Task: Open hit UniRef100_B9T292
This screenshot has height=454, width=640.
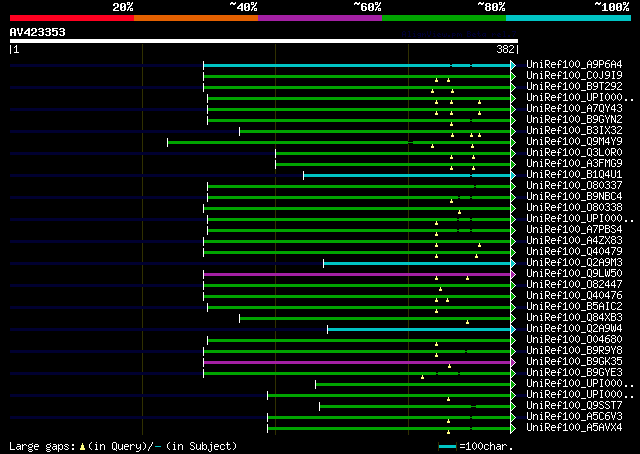Action: 574,87
